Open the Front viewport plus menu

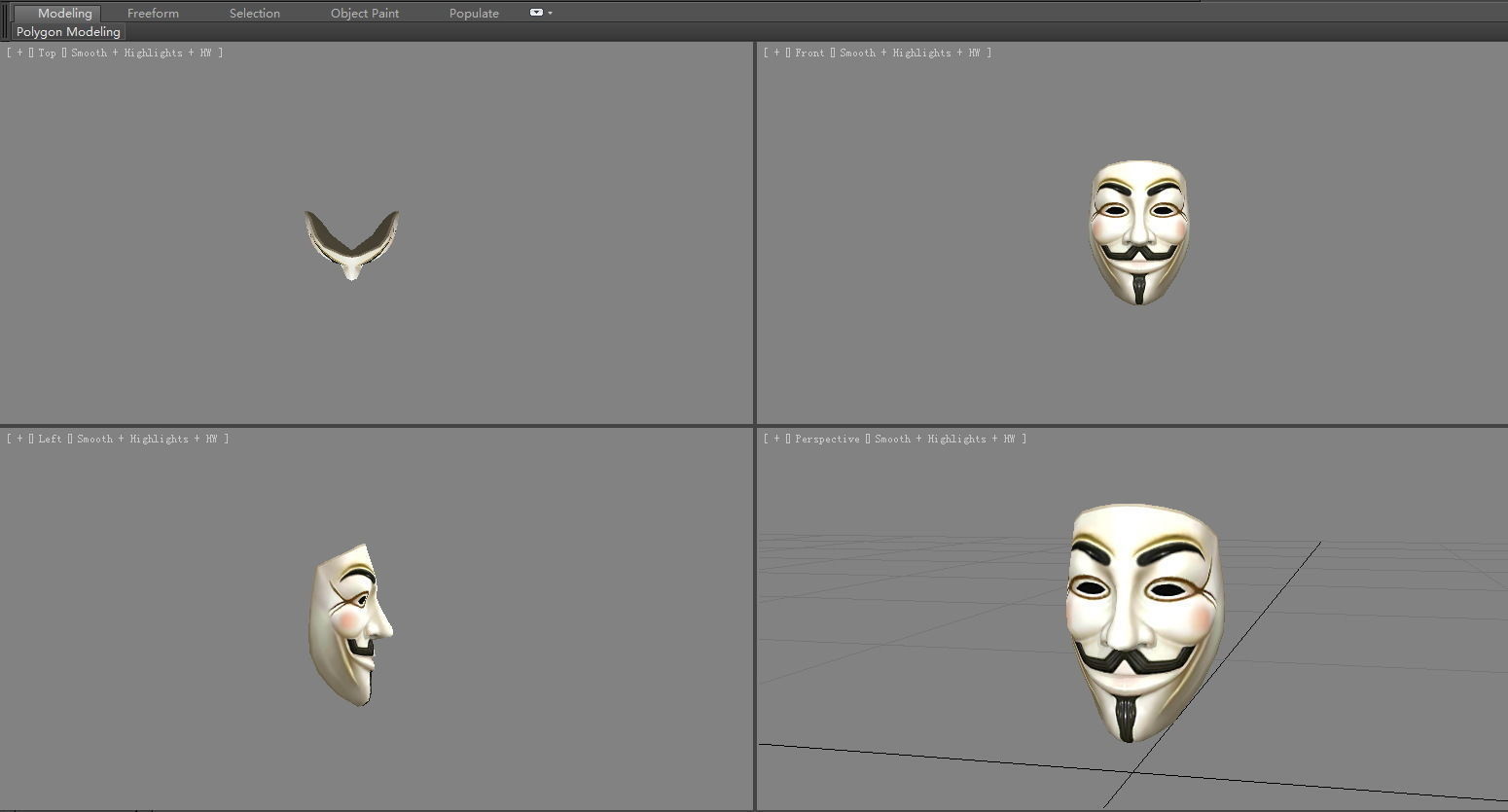(776, 53)
